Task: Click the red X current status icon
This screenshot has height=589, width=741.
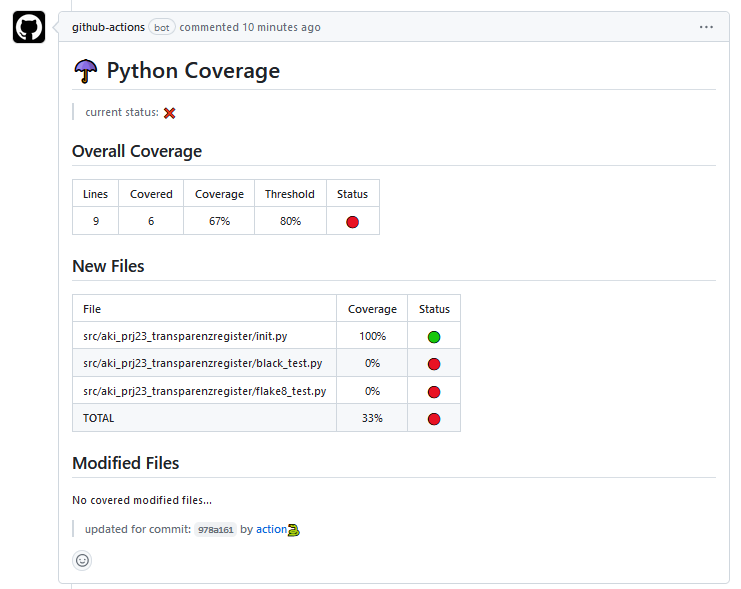Action: tap(169, 113)
